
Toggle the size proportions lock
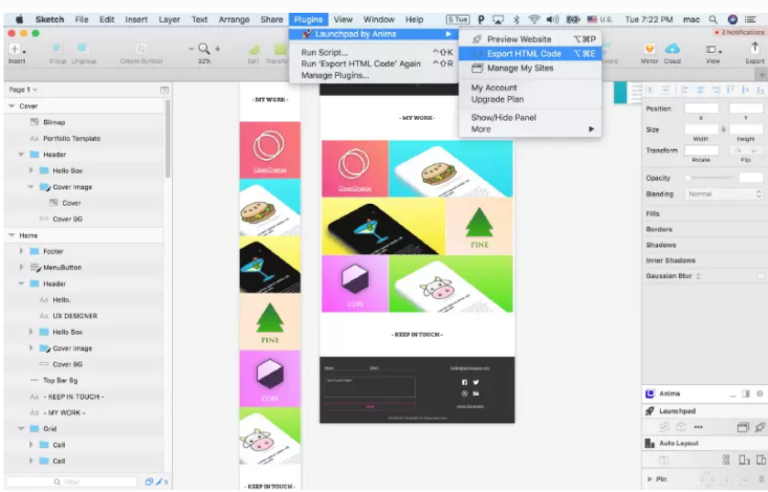[x=723, y=129]
